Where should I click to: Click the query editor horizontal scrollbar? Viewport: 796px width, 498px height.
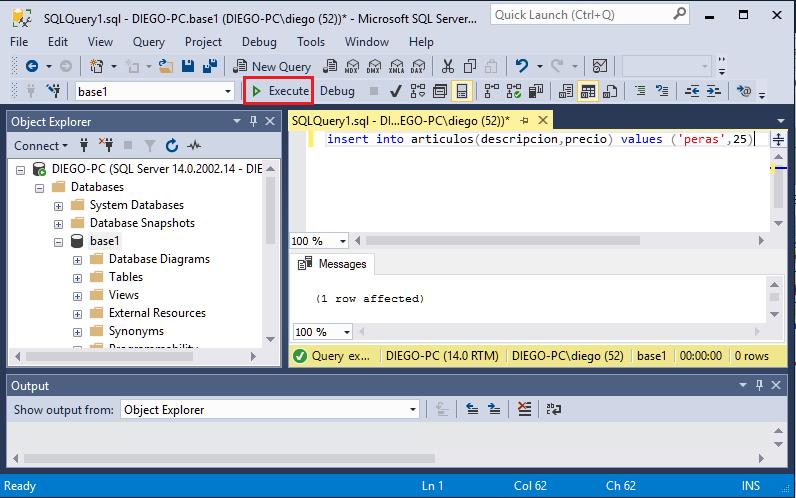503,241
